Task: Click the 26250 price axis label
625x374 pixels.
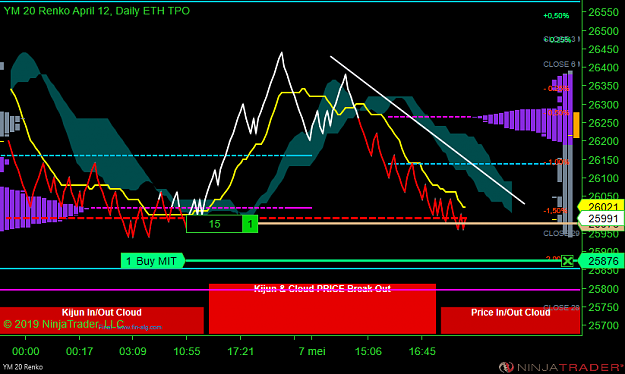Action: pos(603,123)
